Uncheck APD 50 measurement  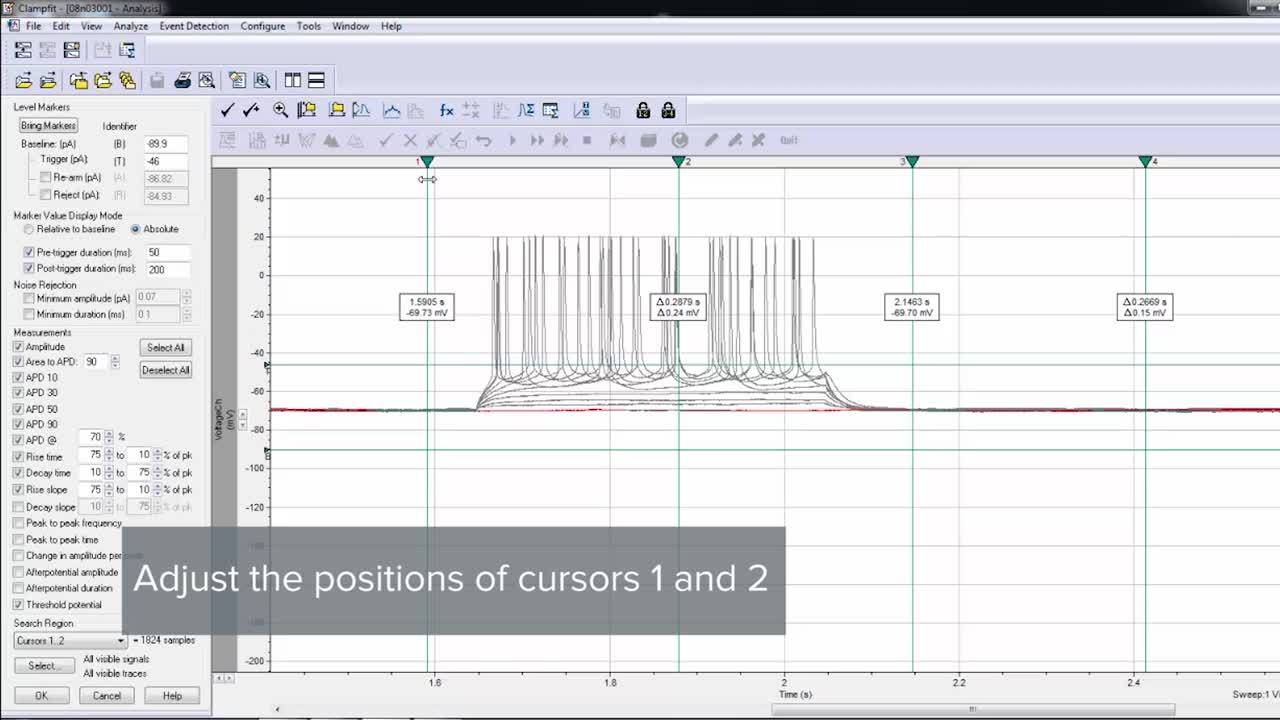click(x=18, y=409)
